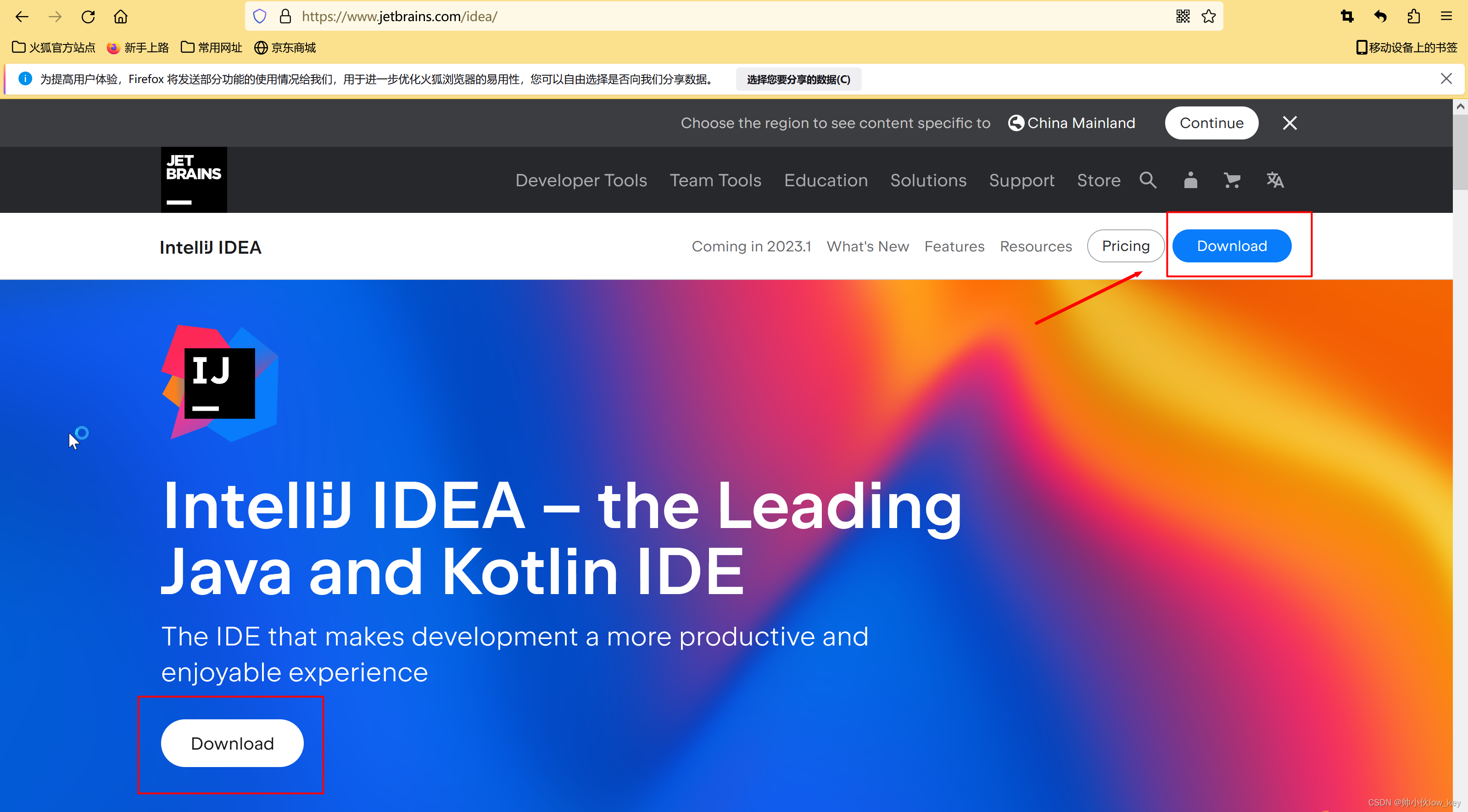Screen dimensions: 1468x812
Task: Click the JetBrains logo
Action: (194, 179)
